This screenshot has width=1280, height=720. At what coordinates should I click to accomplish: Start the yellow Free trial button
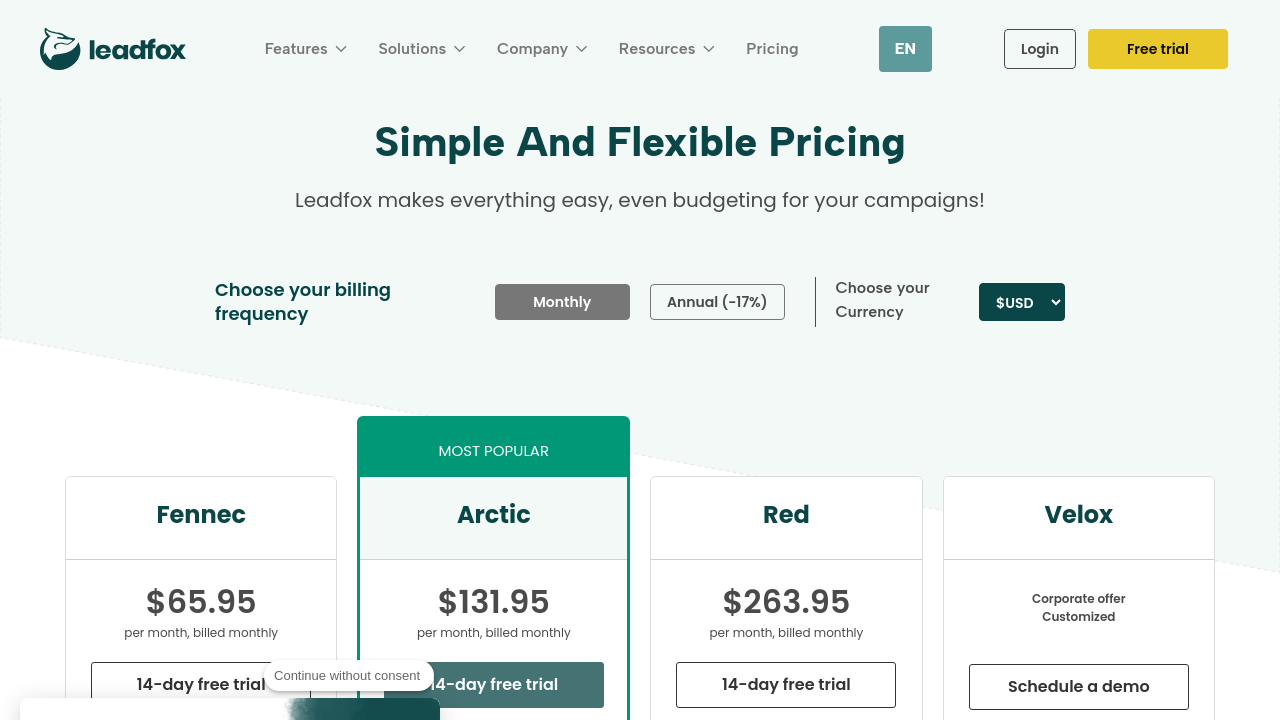(x=1157, y=49)
